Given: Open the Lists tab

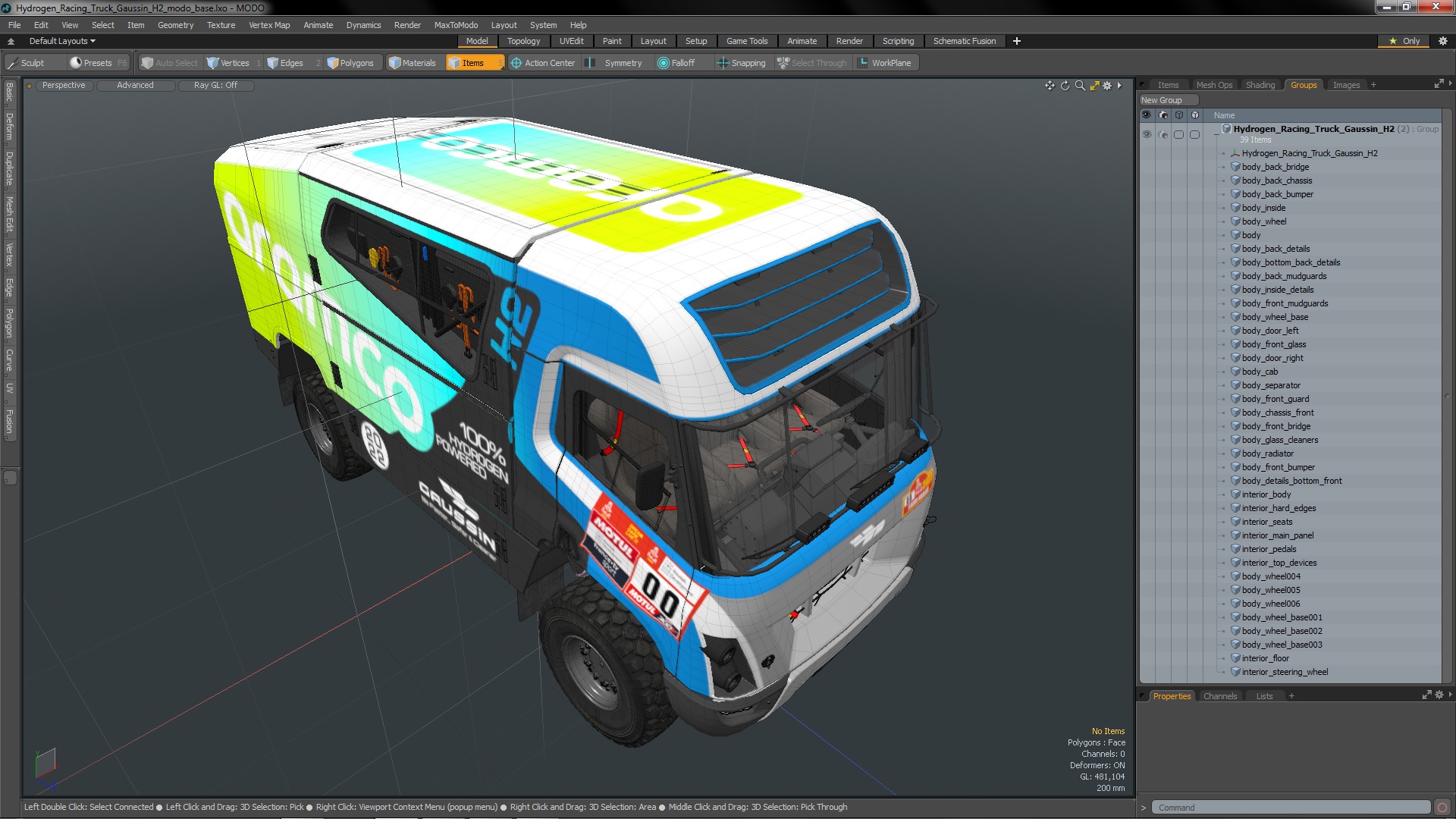Looking at the screenshot, I should pos(1264,696).
